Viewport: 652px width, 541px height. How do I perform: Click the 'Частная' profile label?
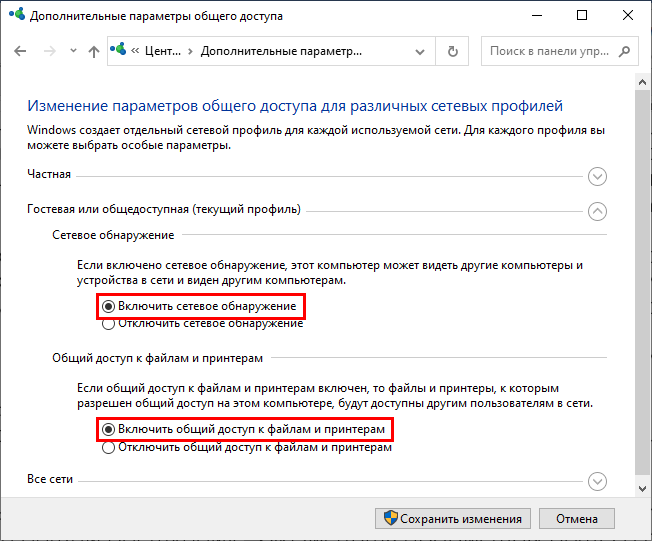pyautogui.click(x=49, y=174)
